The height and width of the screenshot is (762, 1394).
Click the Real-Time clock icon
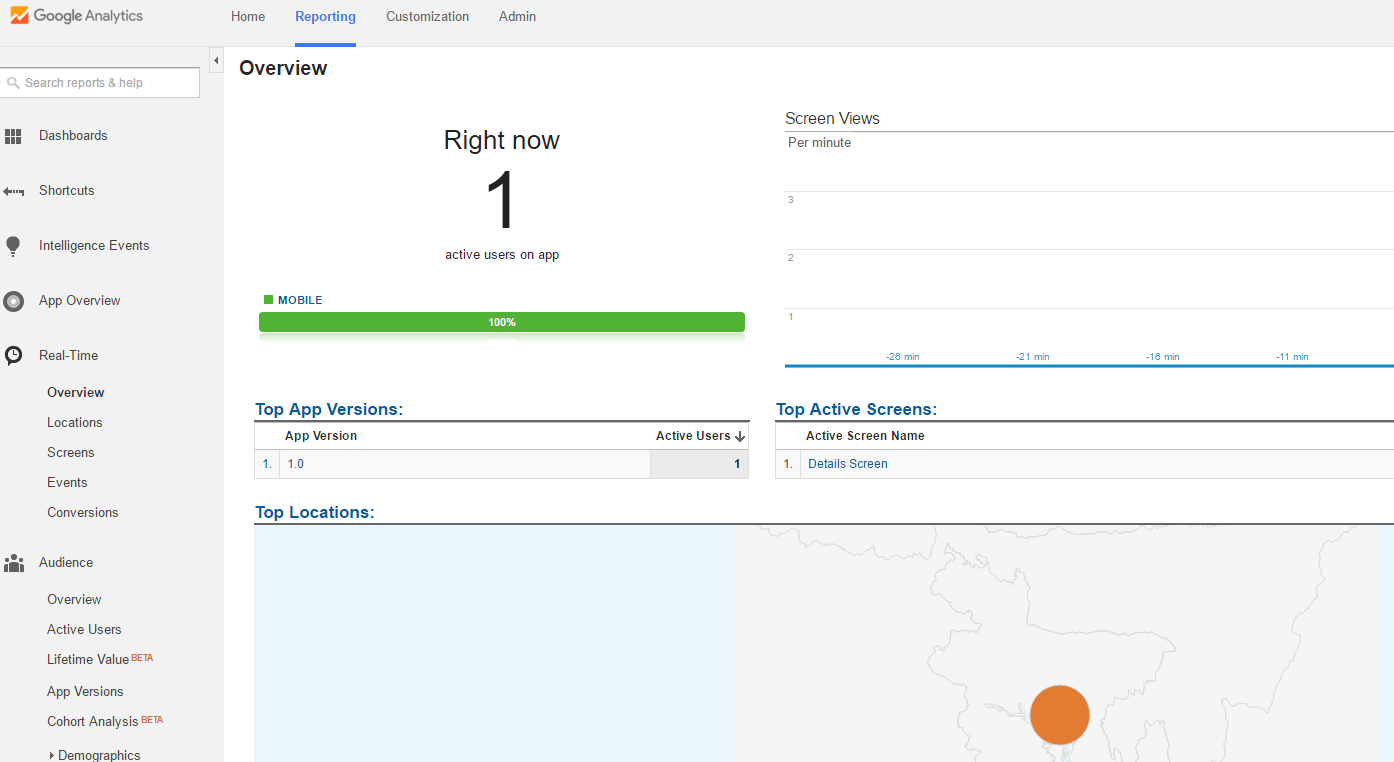(13, 356)
